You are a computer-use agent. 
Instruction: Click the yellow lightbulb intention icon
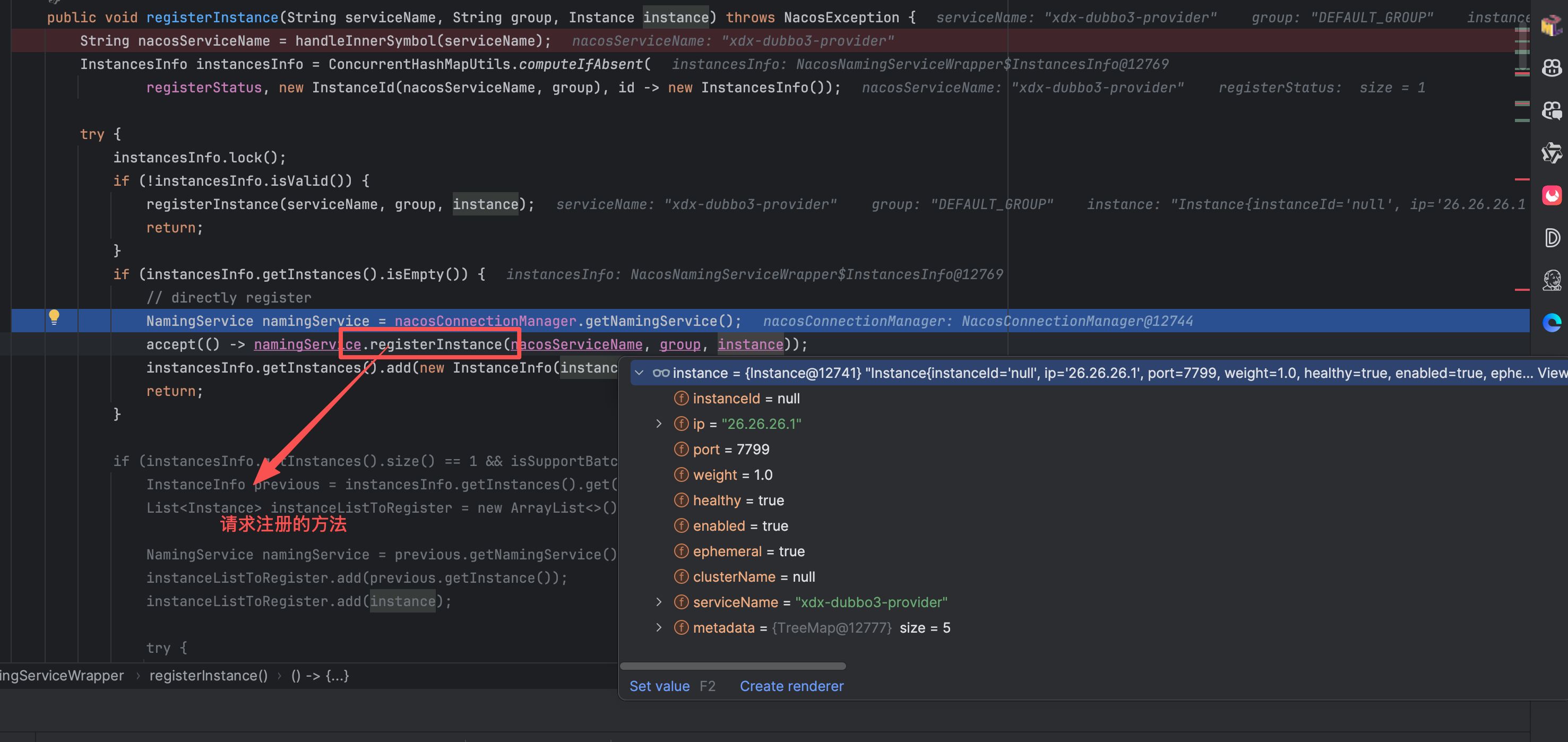point(54,316)
